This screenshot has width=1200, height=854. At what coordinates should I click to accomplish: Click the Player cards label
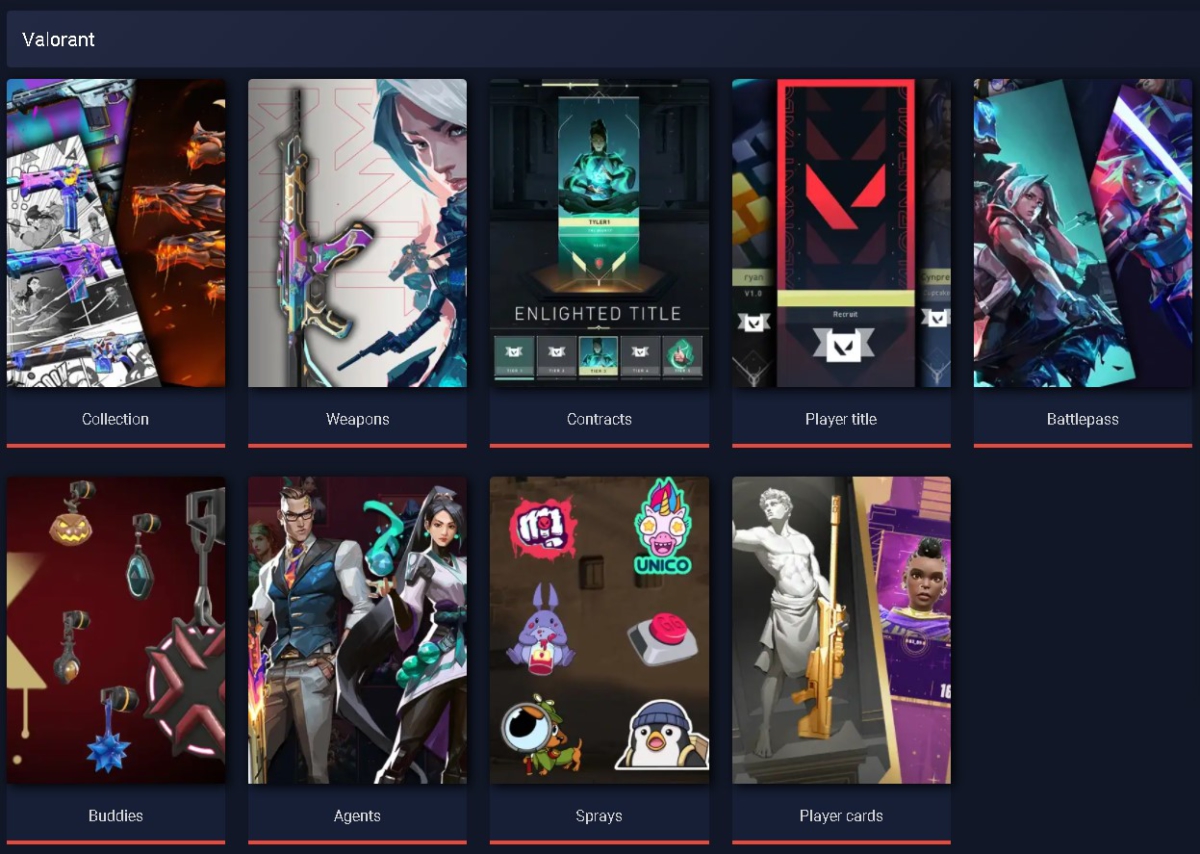point(841,816)
